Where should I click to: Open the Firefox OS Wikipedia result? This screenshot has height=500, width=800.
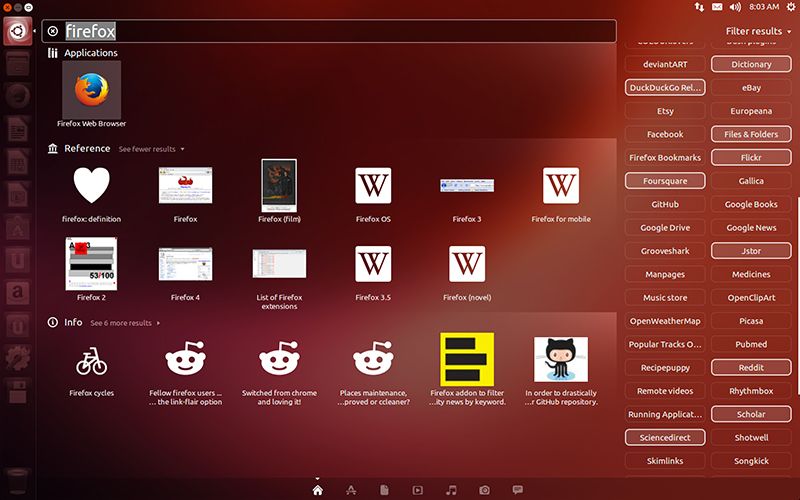pyautogui.click(x=373, y=186)
